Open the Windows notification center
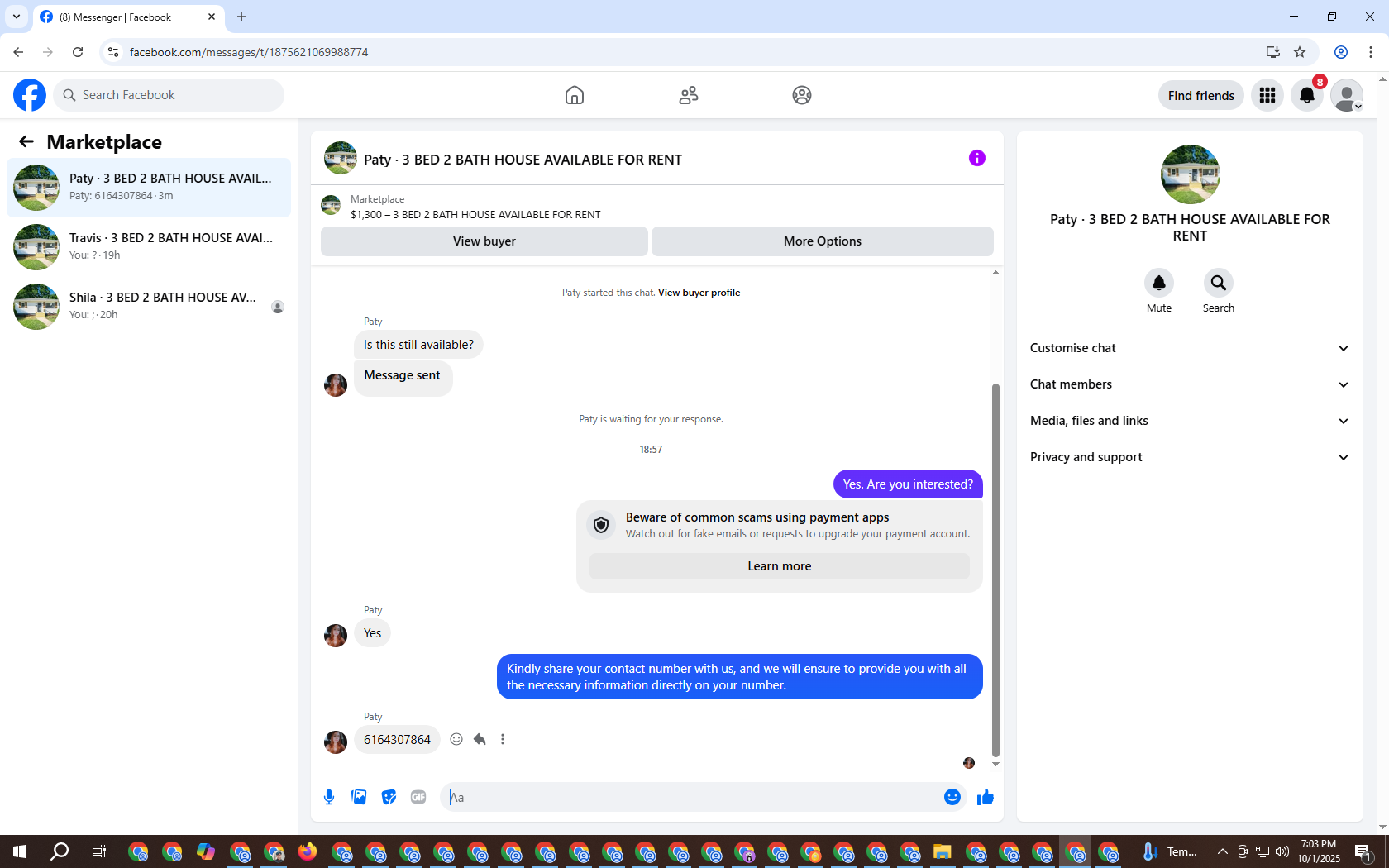This screenshot has height=868, width=1389. coord(1363,851)
